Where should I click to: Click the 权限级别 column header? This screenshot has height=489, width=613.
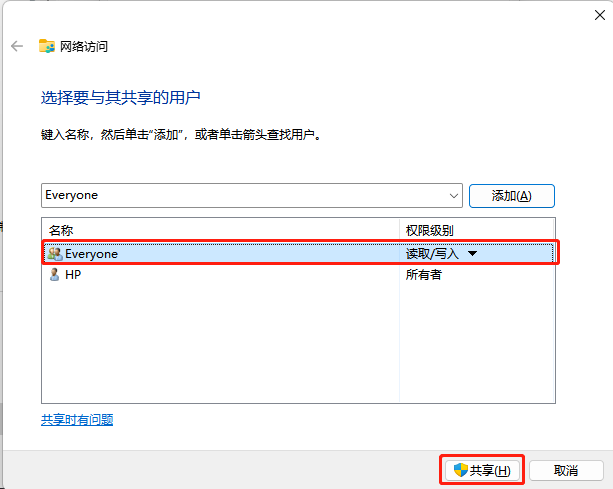pyautogui.click(x=429, y=230)
